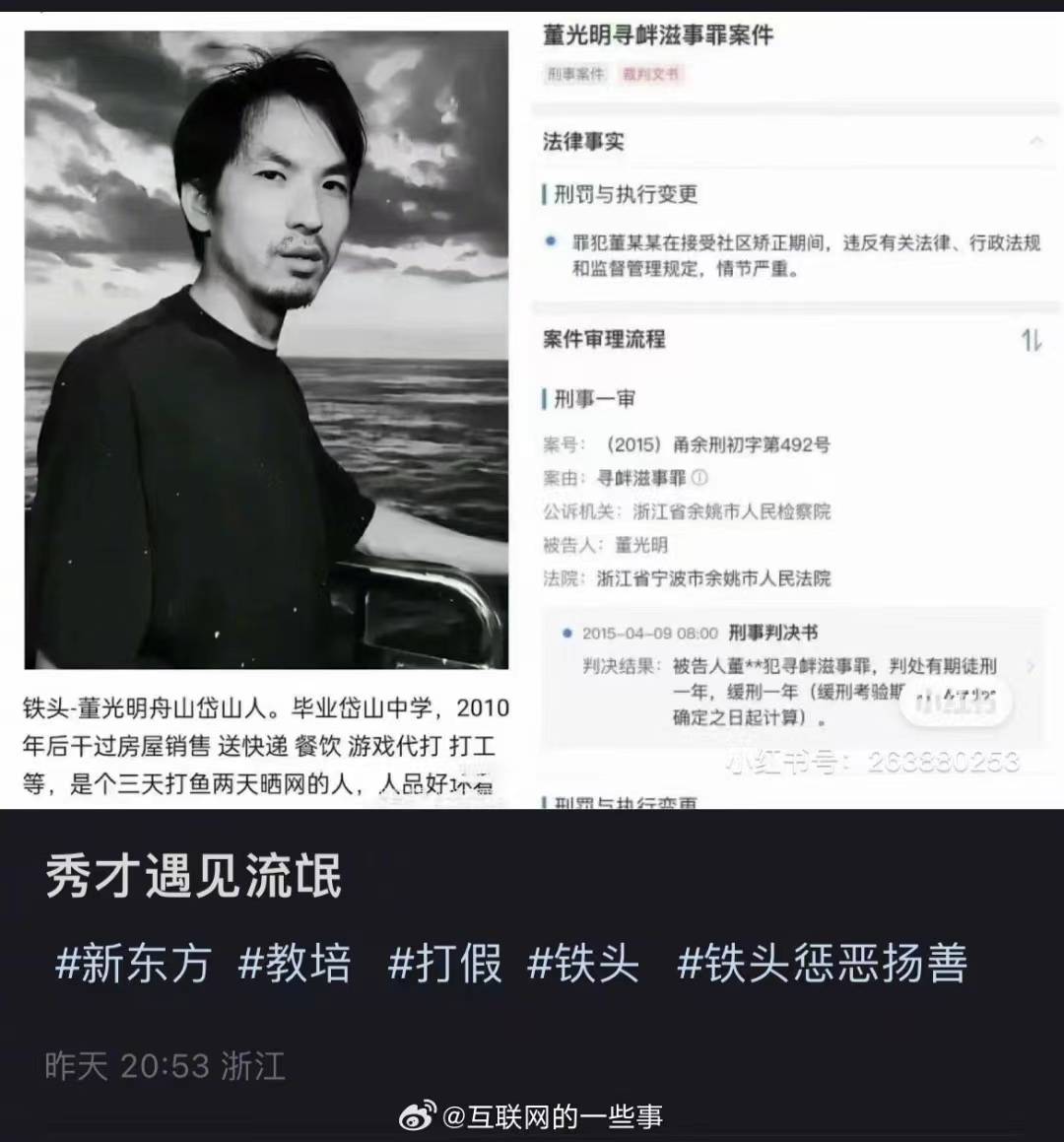1064x1142 pixels.
Task: Expand the 刑事判决书 result chevron arrow
Action: 1031,666
